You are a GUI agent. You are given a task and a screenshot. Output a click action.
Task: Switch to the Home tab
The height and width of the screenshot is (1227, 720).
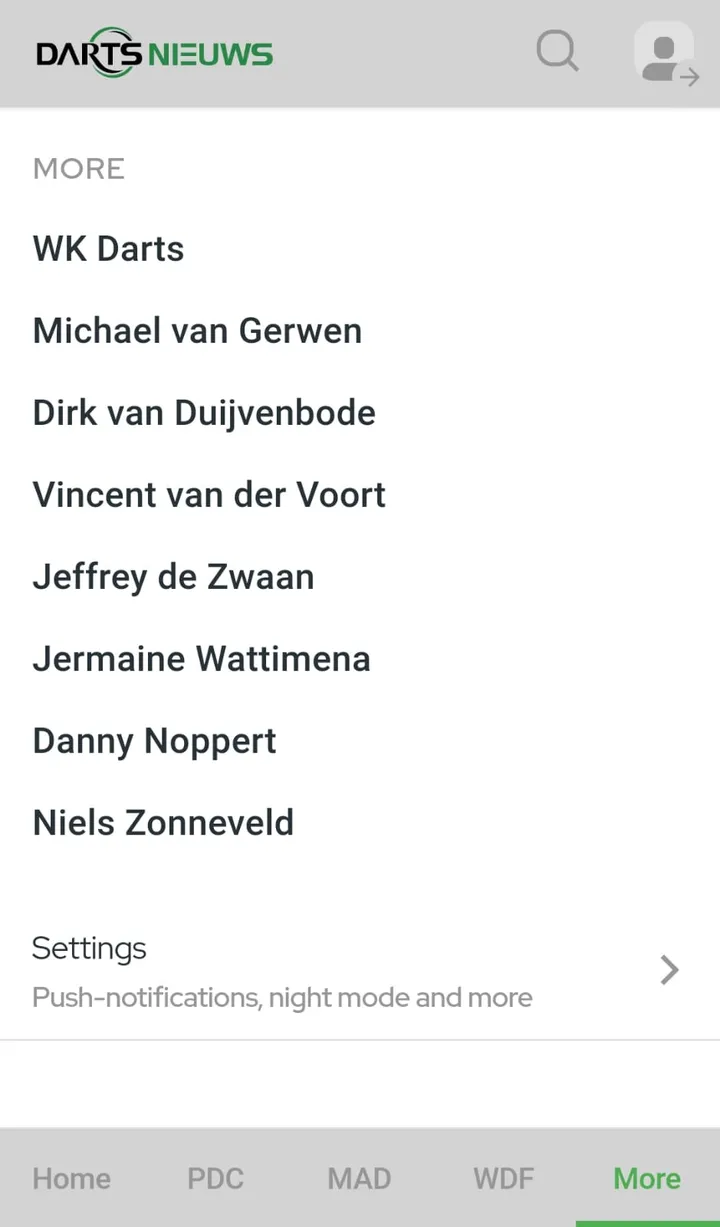(x=71, y=1179)
